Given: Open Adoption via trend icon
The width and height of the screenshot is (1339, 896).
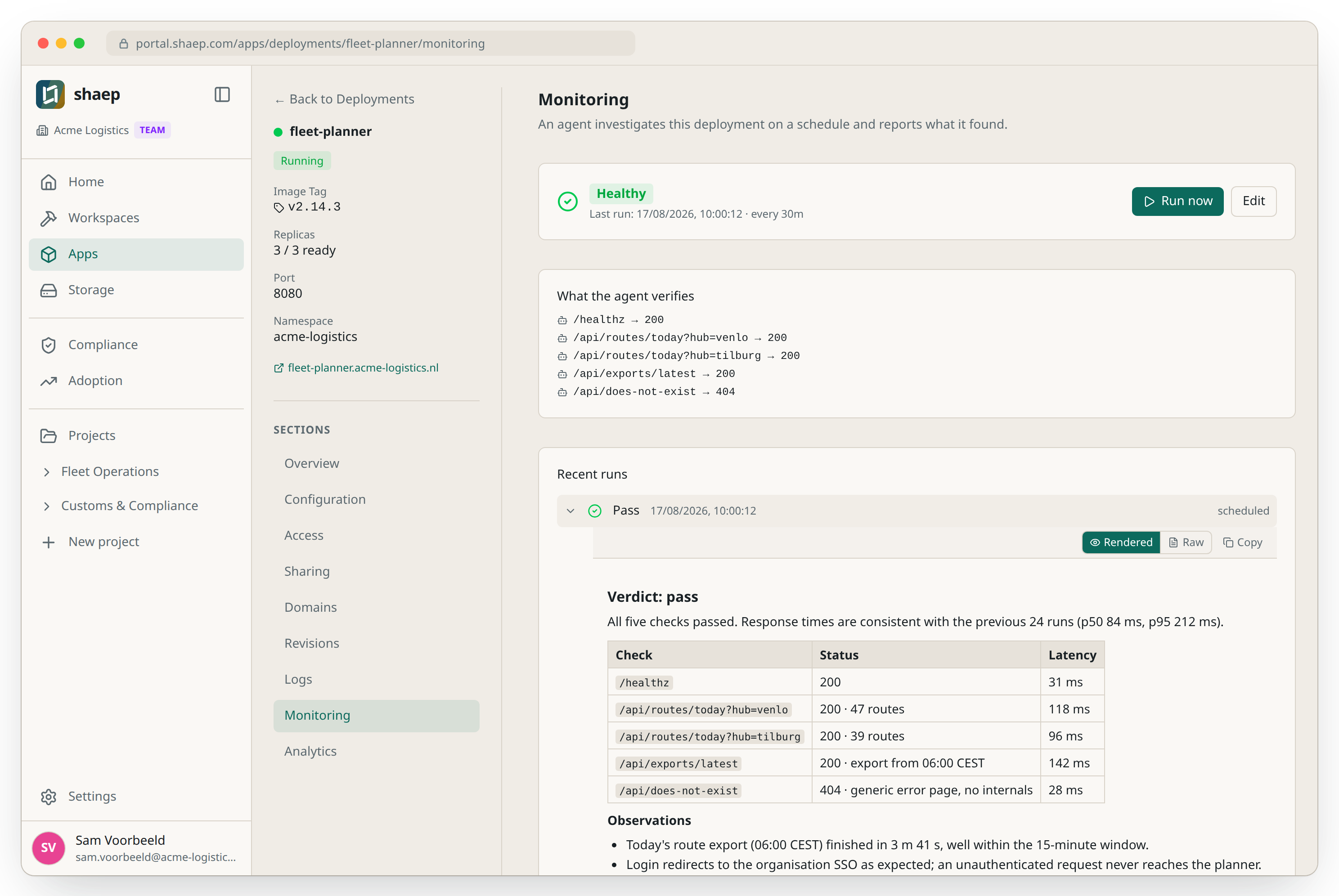Looking at the screenshot, I should tap(49, 381).
